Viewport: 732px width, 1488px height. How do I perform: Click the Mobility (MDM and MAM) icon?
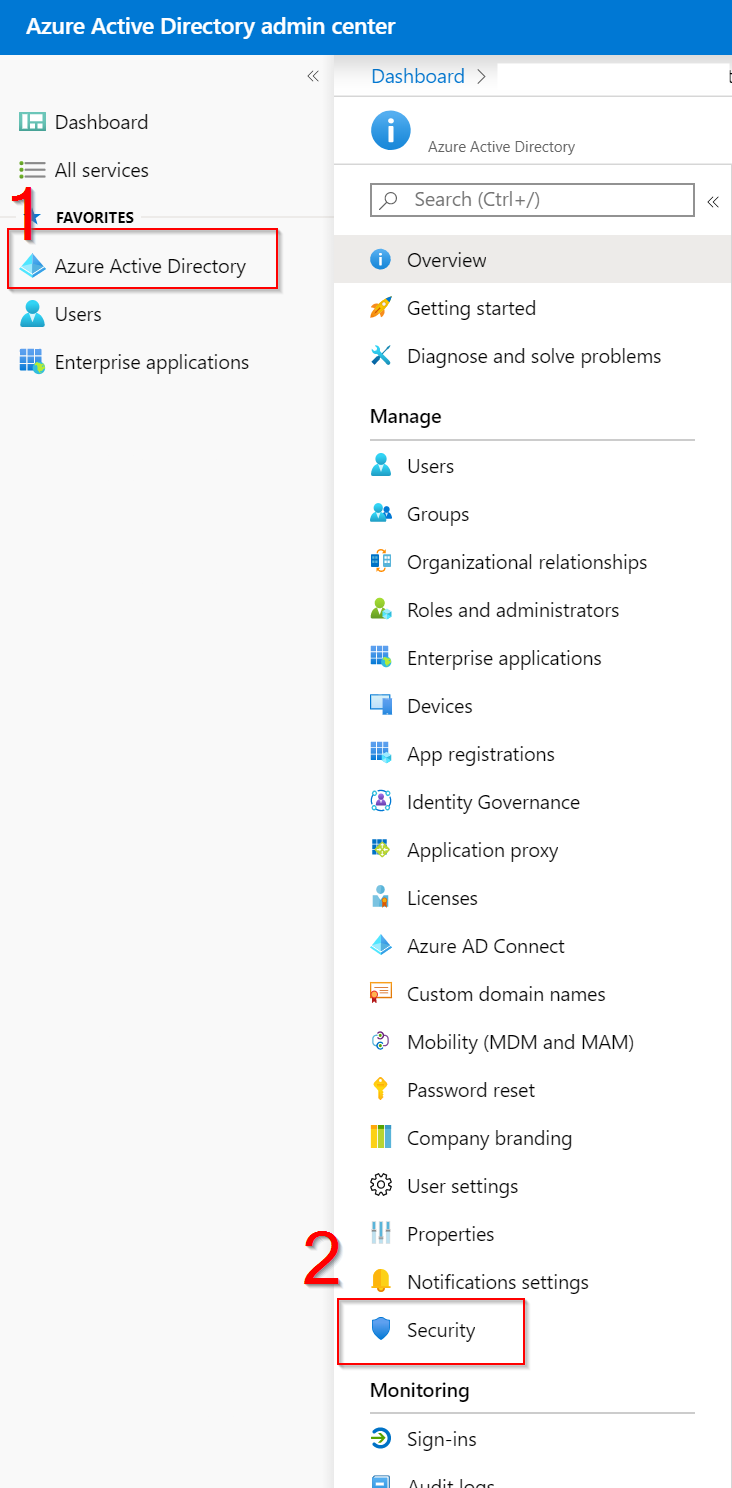[x=381, y=1042]
